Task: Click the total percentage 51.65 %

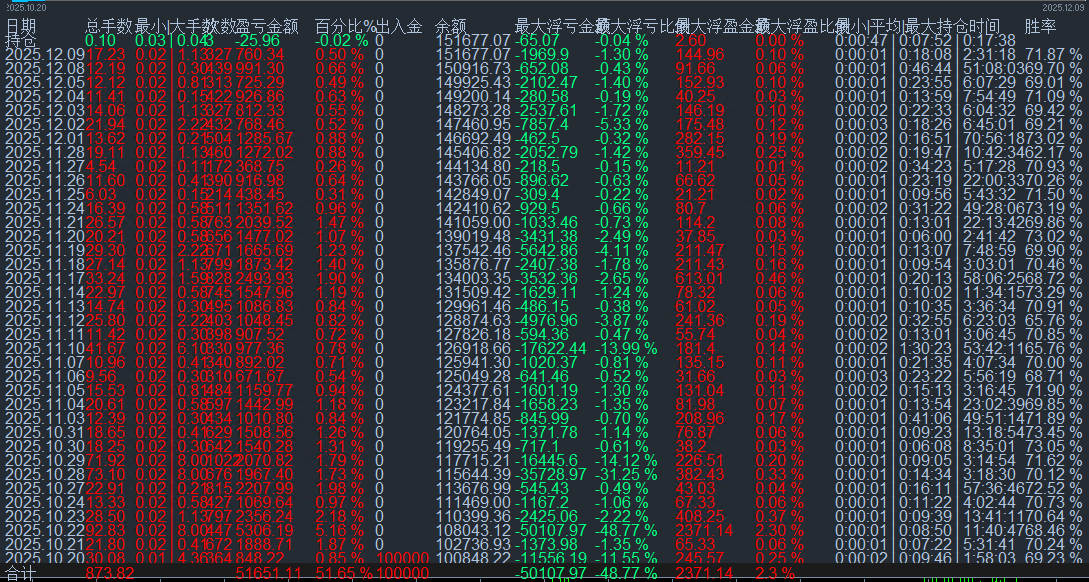Action: [x=344, y=574]
